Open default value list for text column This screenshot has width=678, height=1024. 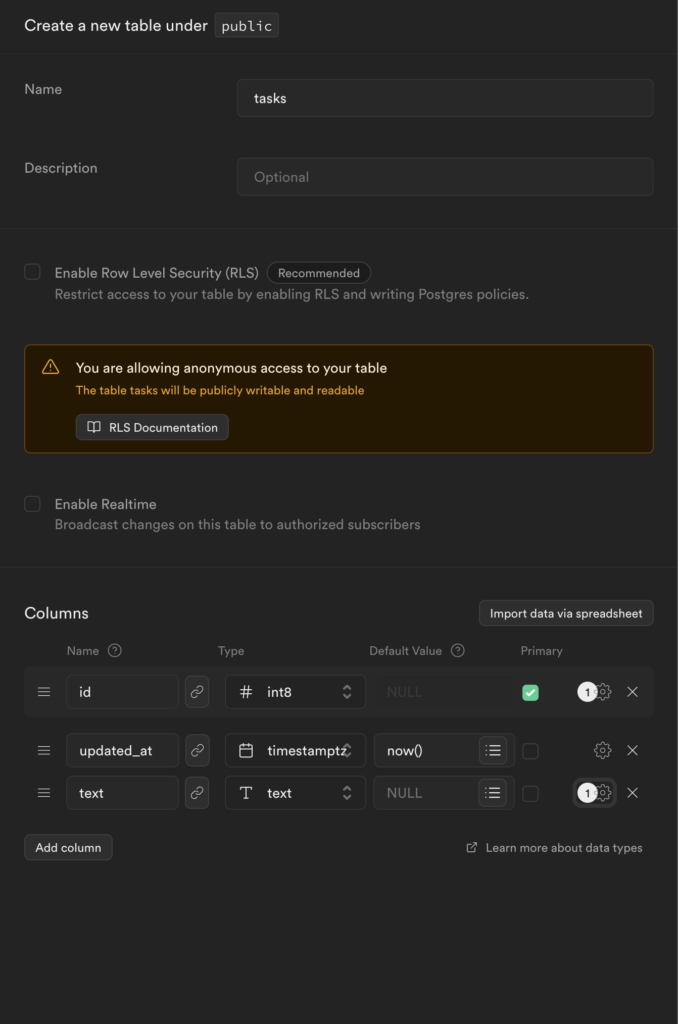pyautogui.click(x=493, y=793)
